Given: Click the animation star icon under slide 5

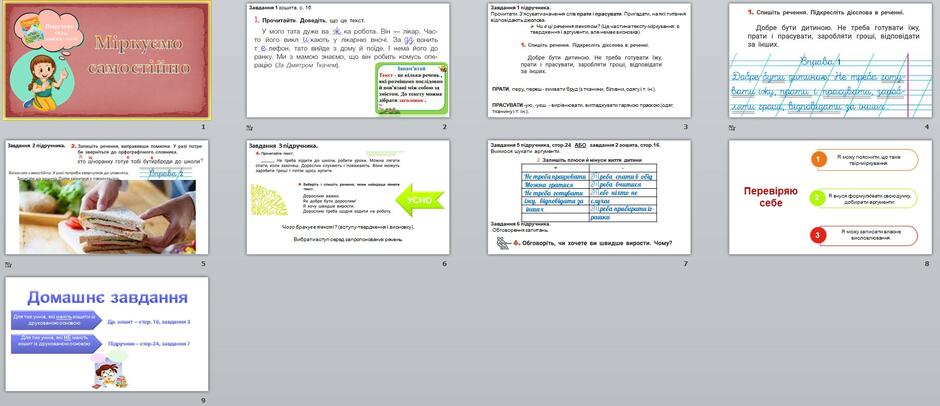Looking at the screenshot, I should point(8,264).
